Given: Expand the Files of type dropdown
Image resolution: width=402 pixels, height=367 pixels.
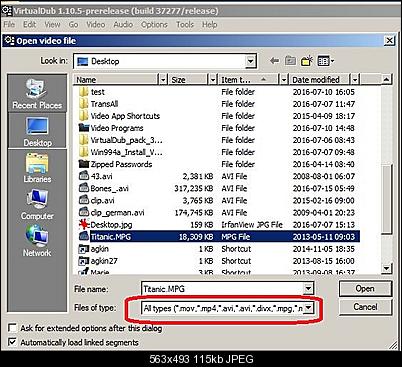Looking at the screenshot, I should pos(308,308).
